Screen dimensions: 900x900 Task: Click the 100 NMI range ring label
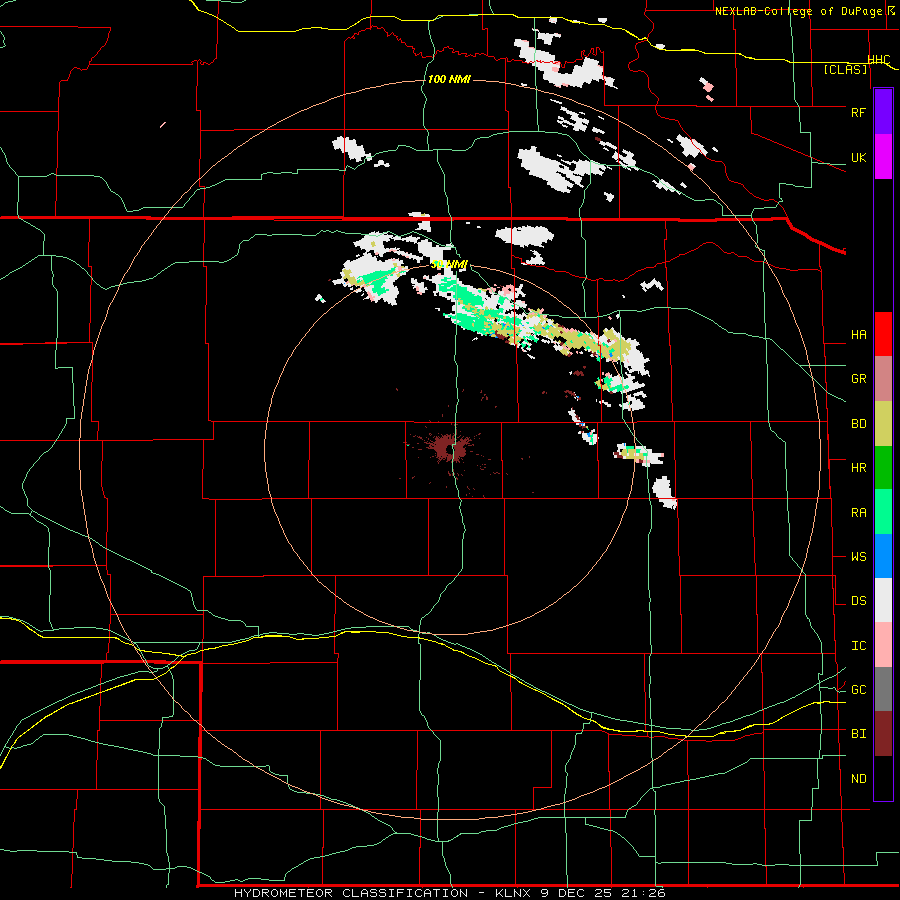(449, 79)
